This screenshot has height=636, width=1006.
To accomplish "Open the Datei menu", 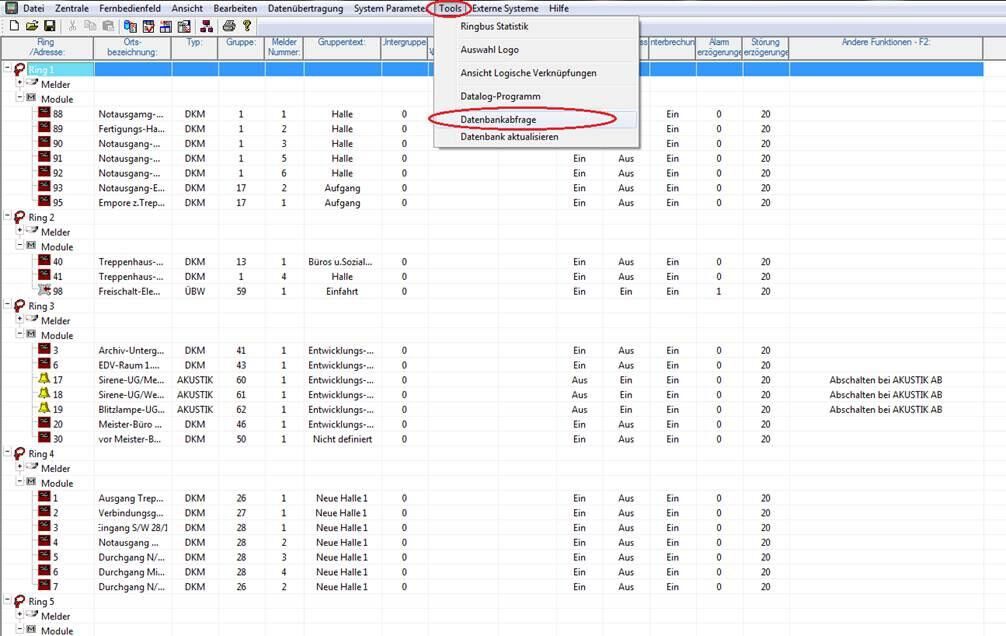I will pyautogui.click(x=33, y=8).
